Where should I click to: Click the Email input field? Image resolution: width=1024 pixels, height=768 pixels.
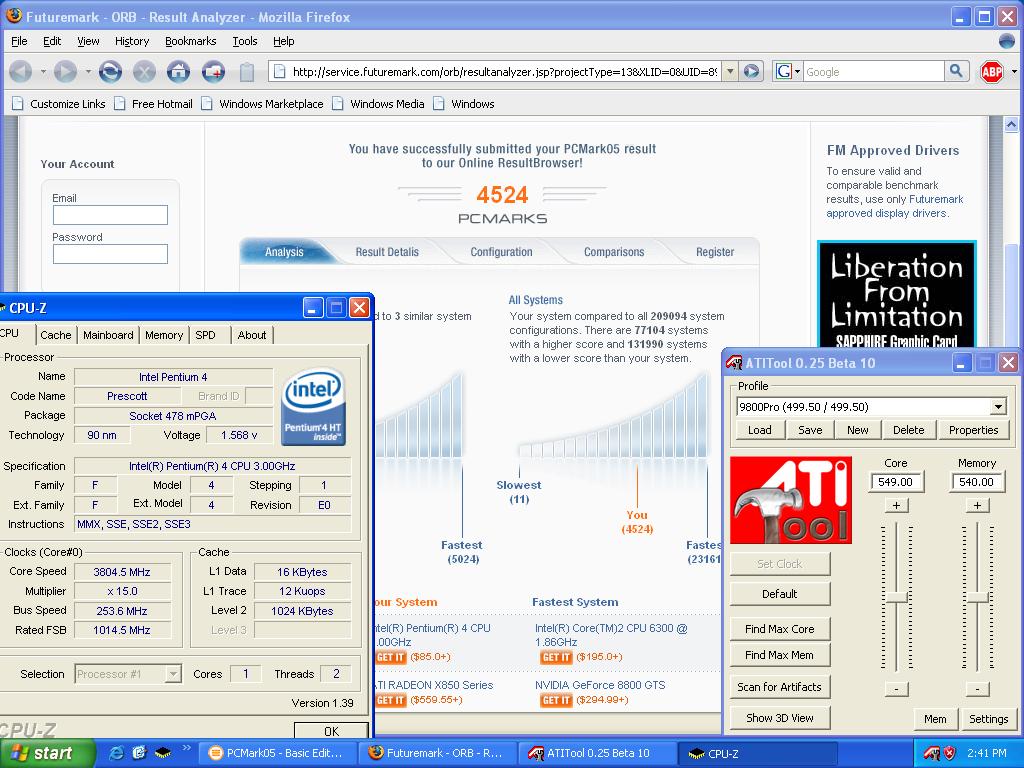pos(110,215)
